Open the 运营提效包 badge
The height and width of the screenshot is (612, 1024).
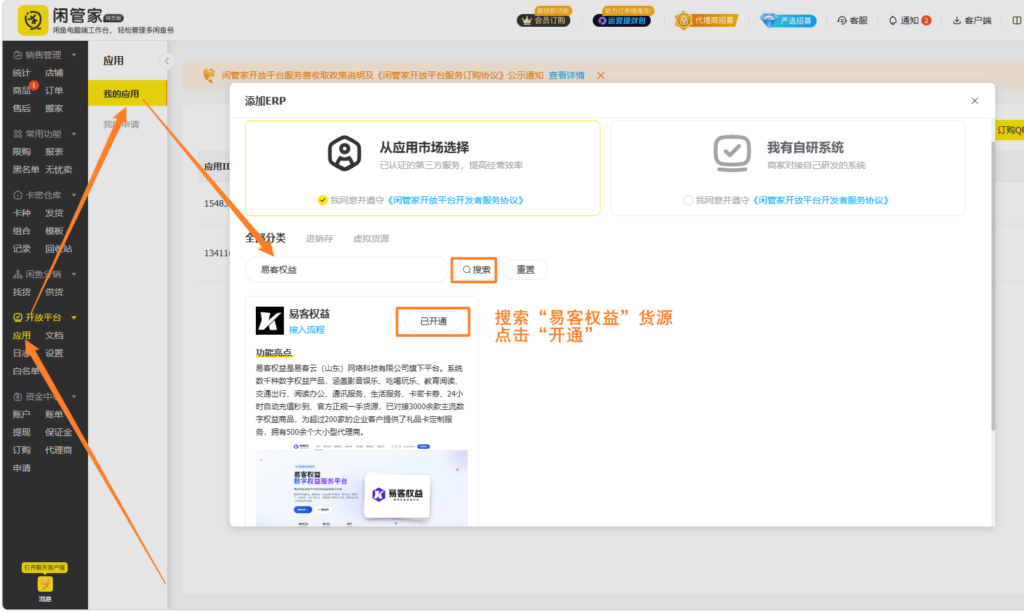622,20
